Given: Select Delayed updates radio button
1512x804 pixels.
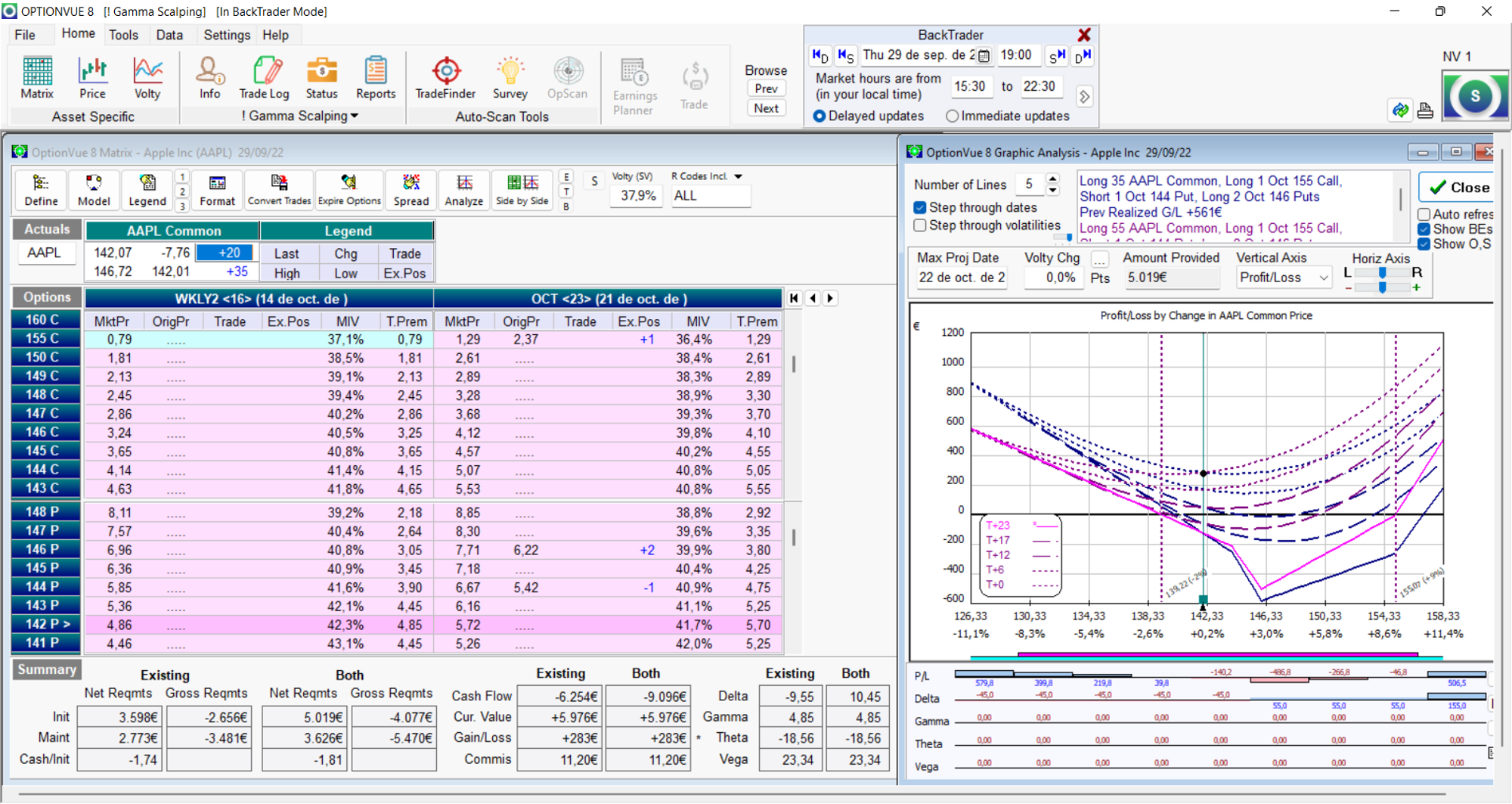Looking at the screenshot, I should pos(820,116).
